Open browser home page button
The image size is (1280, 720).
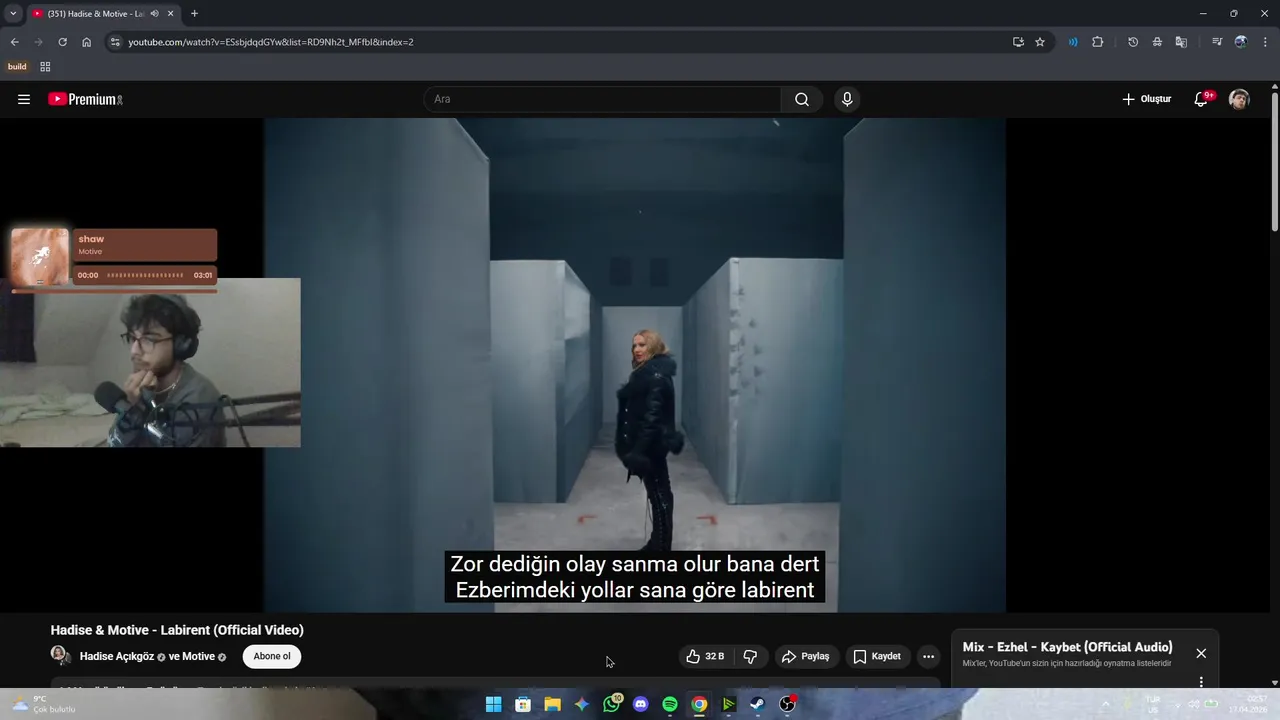pos(86,42)
